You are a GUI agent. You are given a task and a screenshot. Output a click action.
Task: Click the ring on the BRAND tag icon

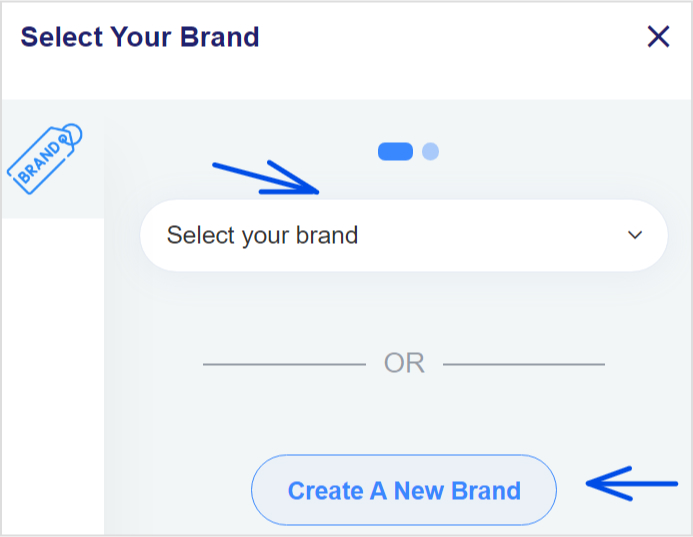coord(72,134)
